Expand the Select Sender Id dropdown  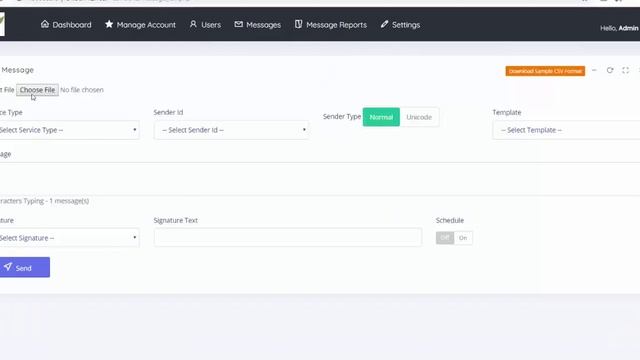click(x=231, y=130)
